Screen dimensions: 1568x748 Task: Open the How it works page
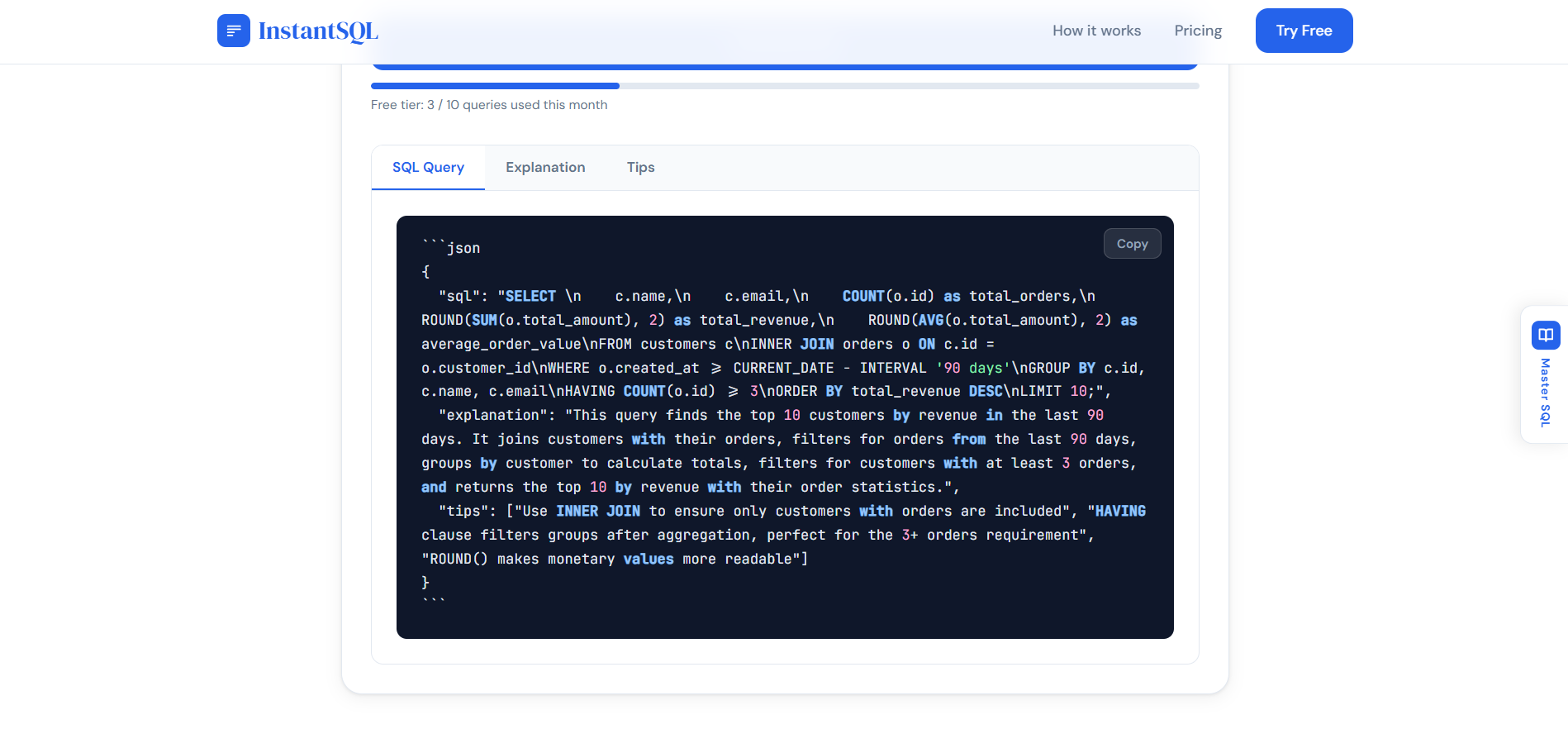click(1096, 30)
